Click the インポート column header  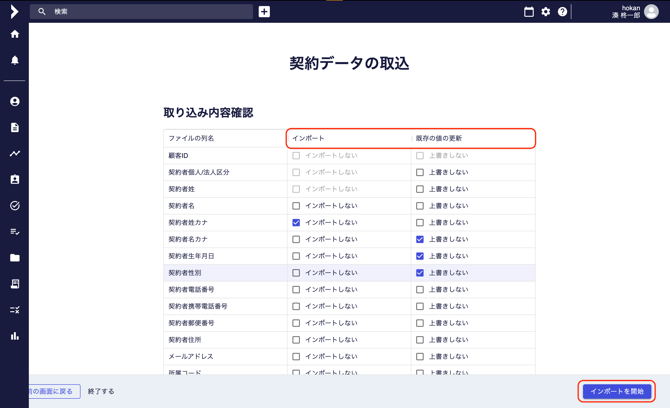(x=308, y=138)
